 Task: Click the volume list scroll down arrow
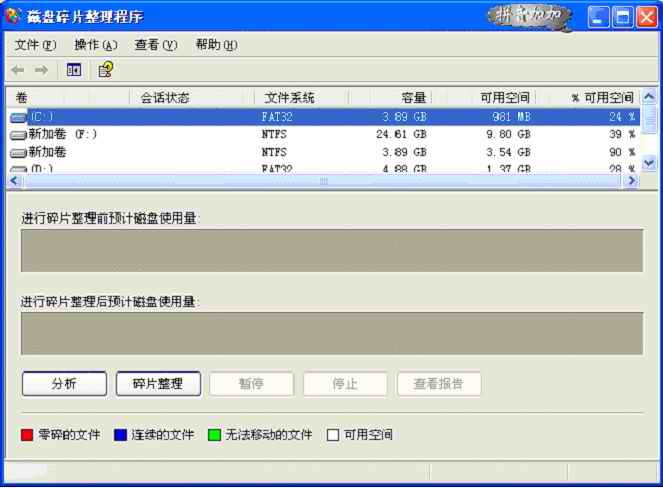(649, 163)
